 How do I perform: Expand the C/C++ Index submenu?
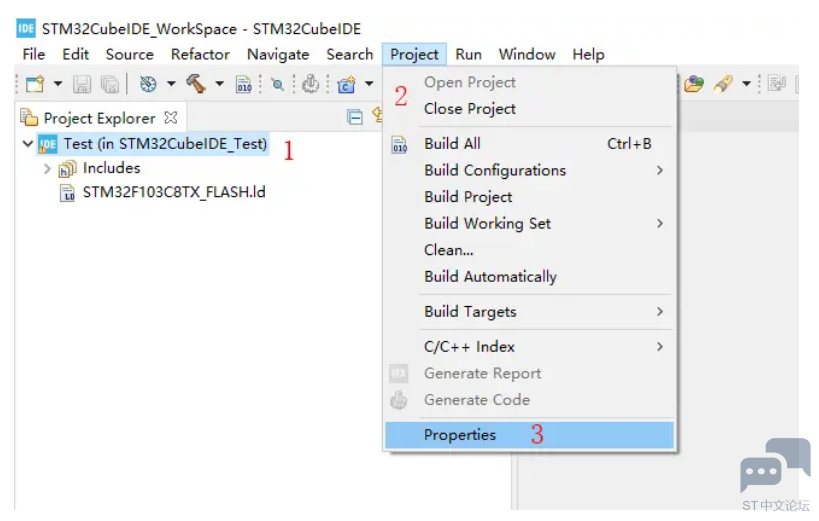tap(530, 347)
